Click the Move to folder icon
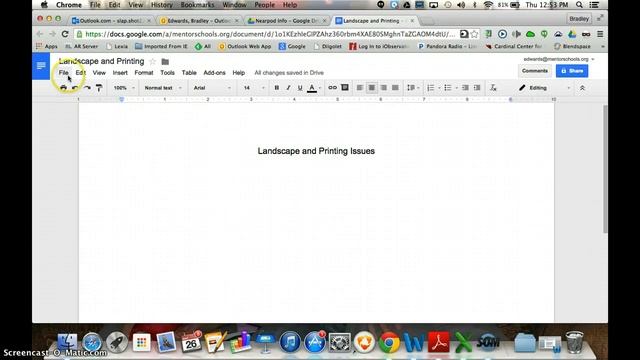The width and height of the screenshot is (640, 360). pos(165,62)
